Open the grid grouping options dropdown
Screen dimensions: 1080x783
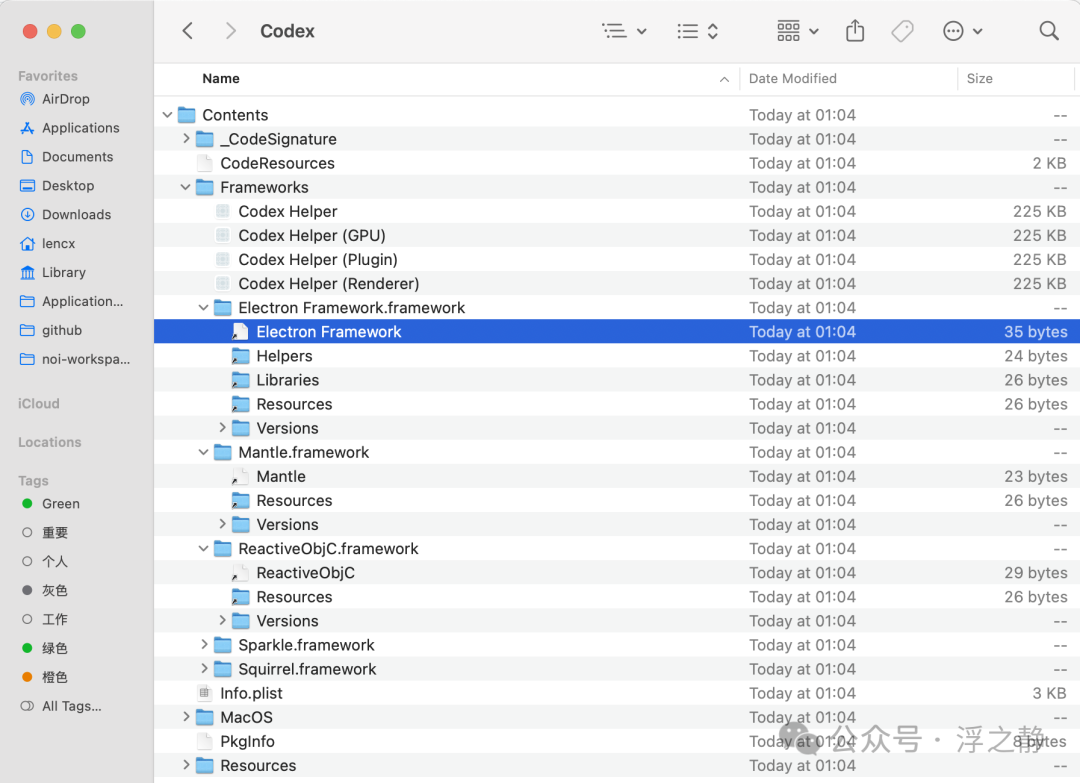pyautogui.click(x=798, y=31)
